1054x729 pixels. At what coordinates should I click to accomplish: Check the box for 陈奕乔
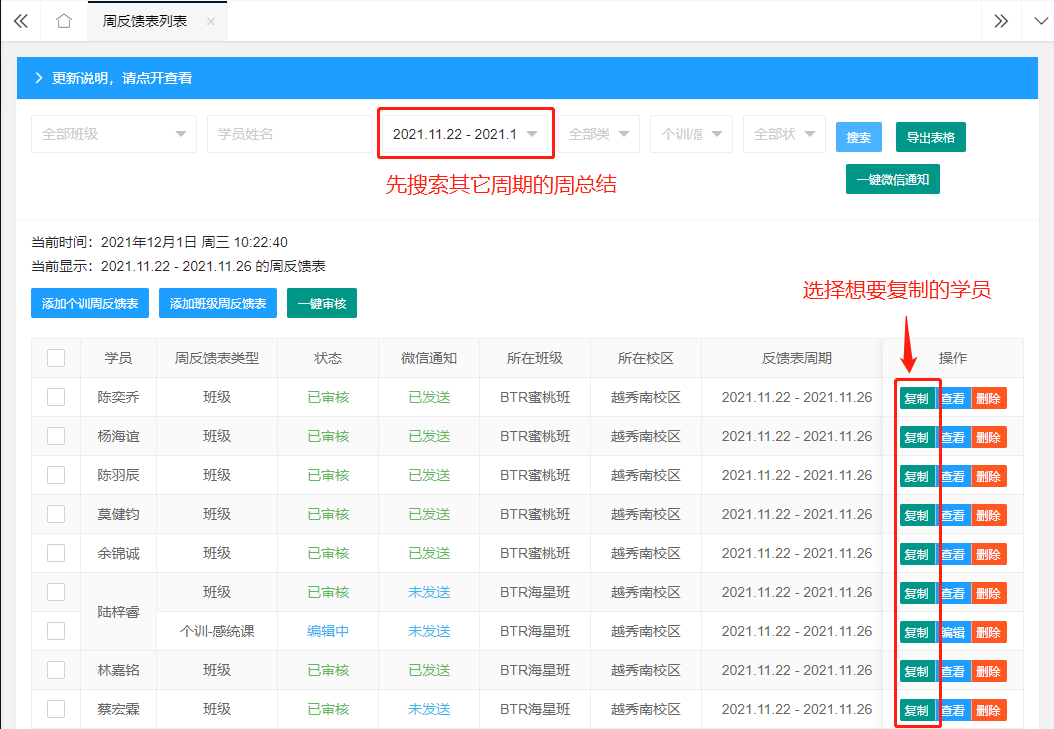pyautogui.click(x=56, y=397)
